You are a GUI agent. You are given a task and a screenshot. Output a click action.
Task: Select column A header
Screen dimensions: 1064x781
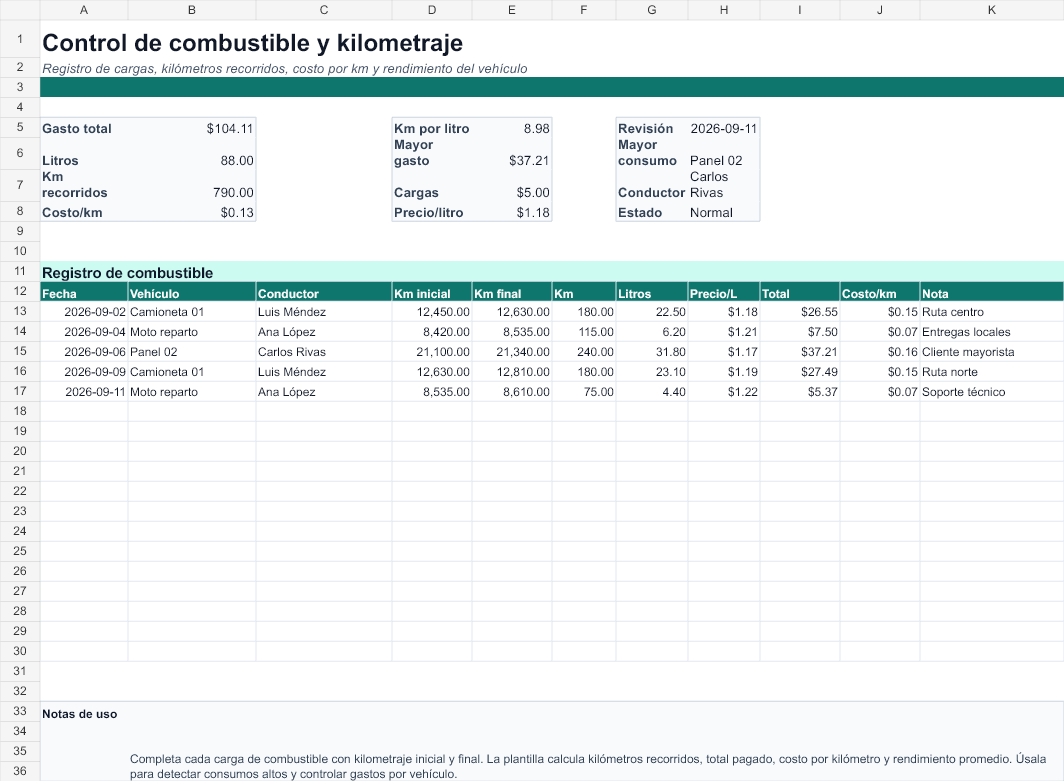click(x=83, y=9)
